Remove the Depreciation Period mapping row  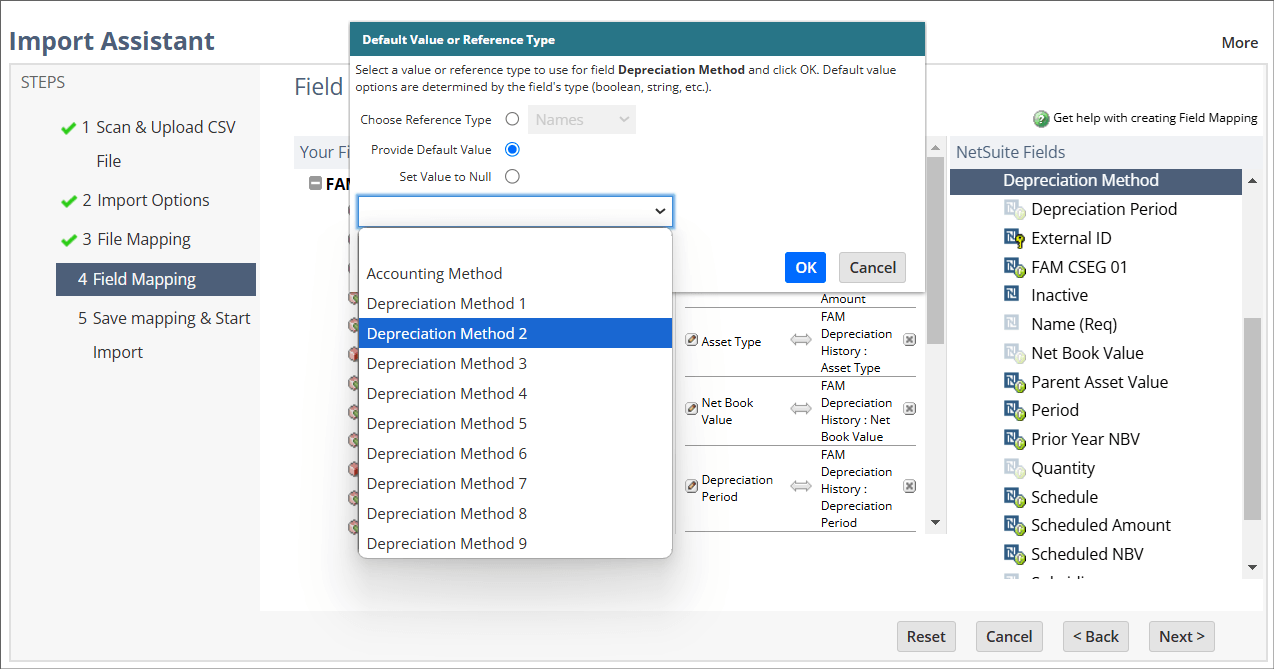point(909,486)
